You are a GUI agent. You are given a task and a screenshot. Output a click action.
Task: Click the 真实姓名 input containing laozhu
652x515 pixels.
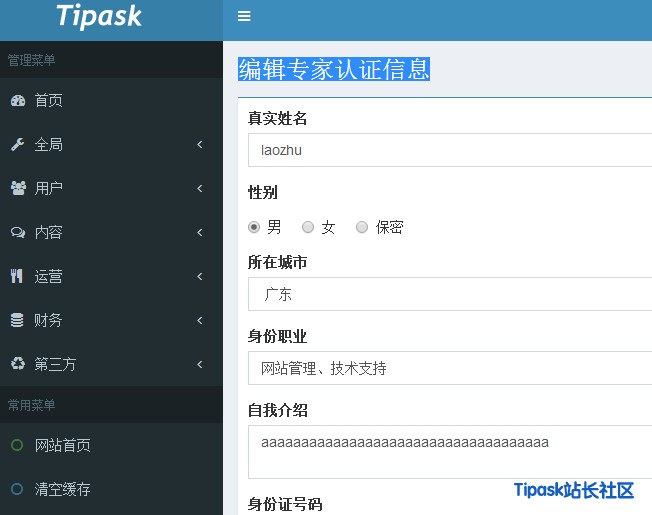coord(450,150)
